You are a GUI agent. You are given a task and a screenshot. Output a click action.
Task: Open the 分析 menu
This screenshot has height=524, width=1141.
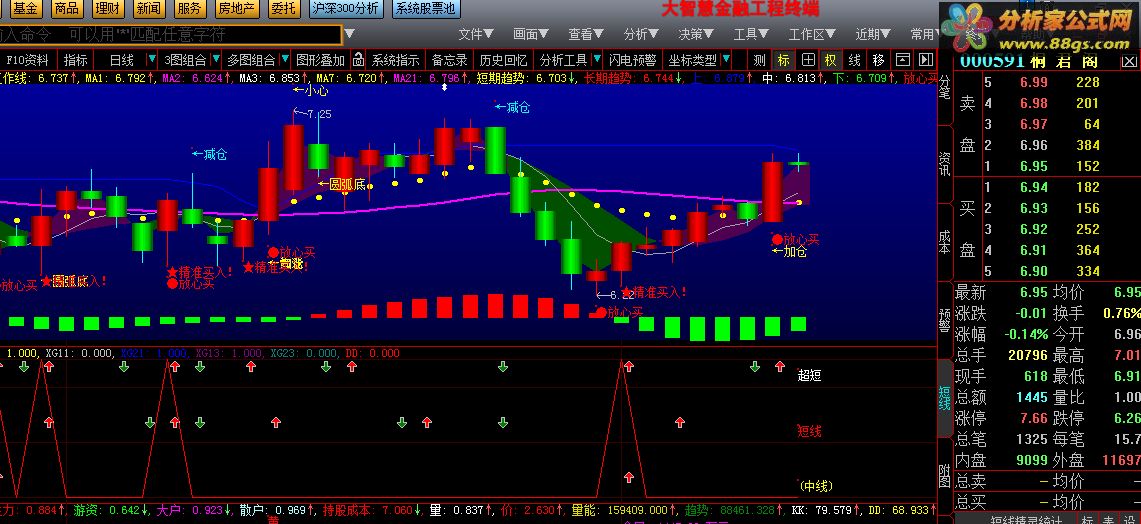coord(641,34)
